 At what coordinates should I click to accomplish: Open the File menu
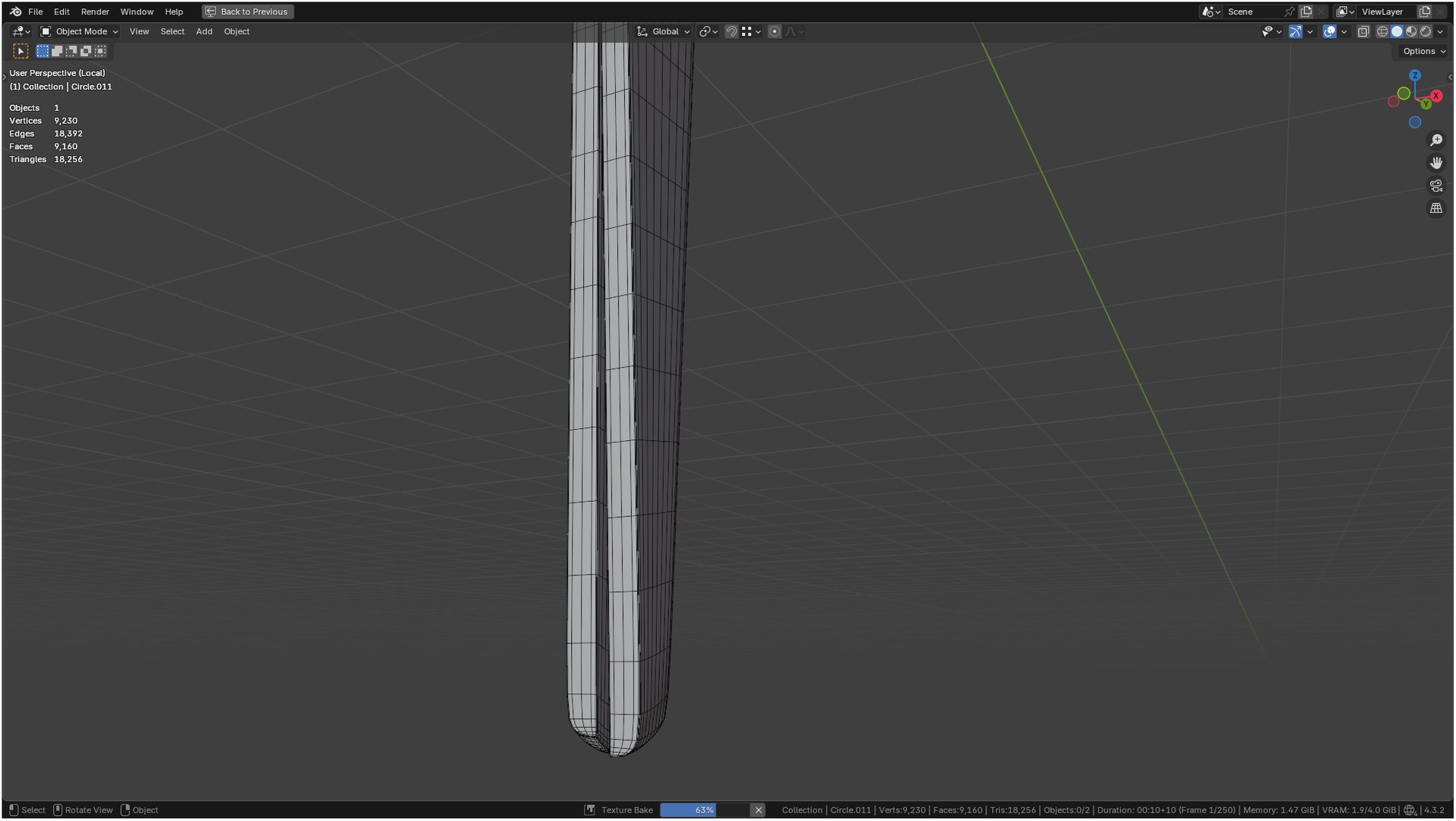pos(35,11)
